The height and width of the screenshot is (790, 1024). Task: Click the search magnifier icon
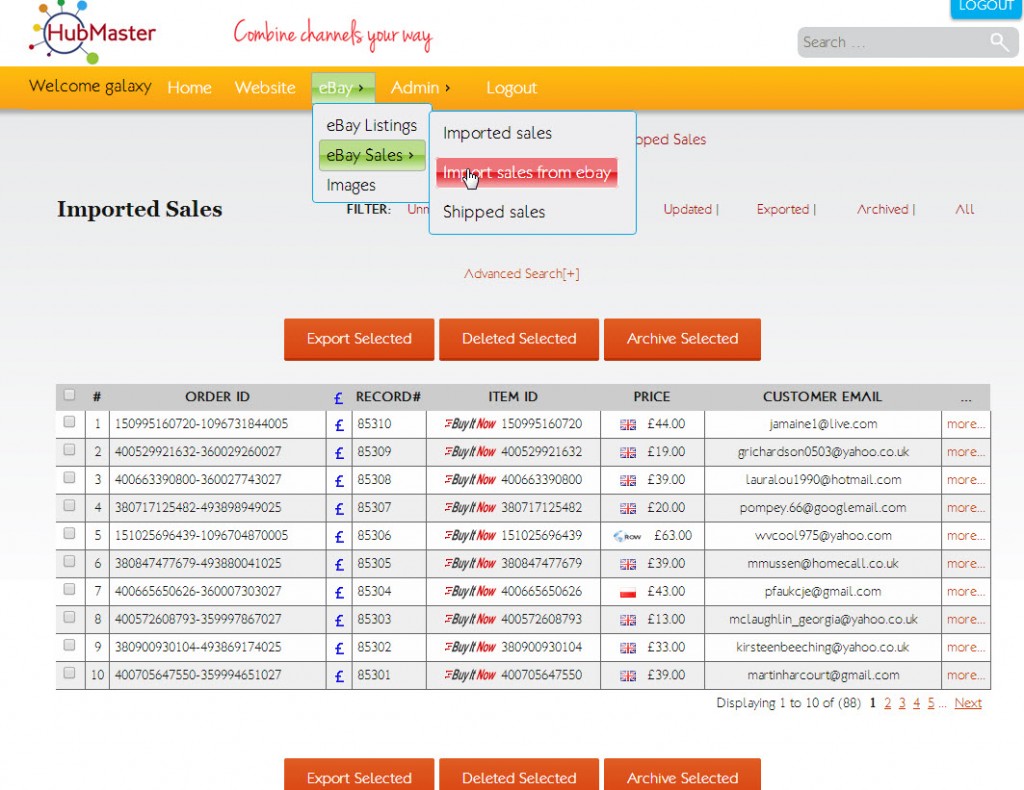pos(999,42)
